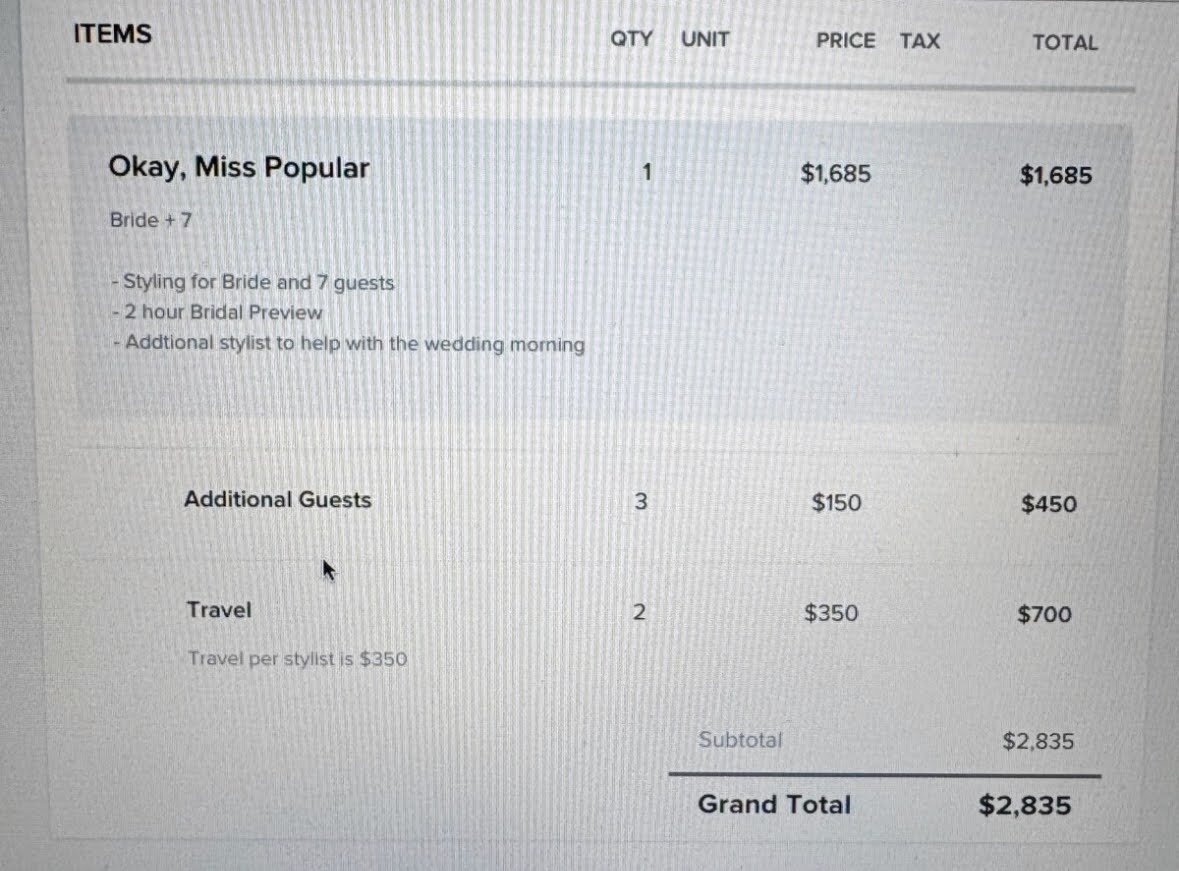Image resolution: width=1179 pixels, height=871 pixels.
Task: Select the 2 hour Bridal Preview line
Action: point(217,312)
